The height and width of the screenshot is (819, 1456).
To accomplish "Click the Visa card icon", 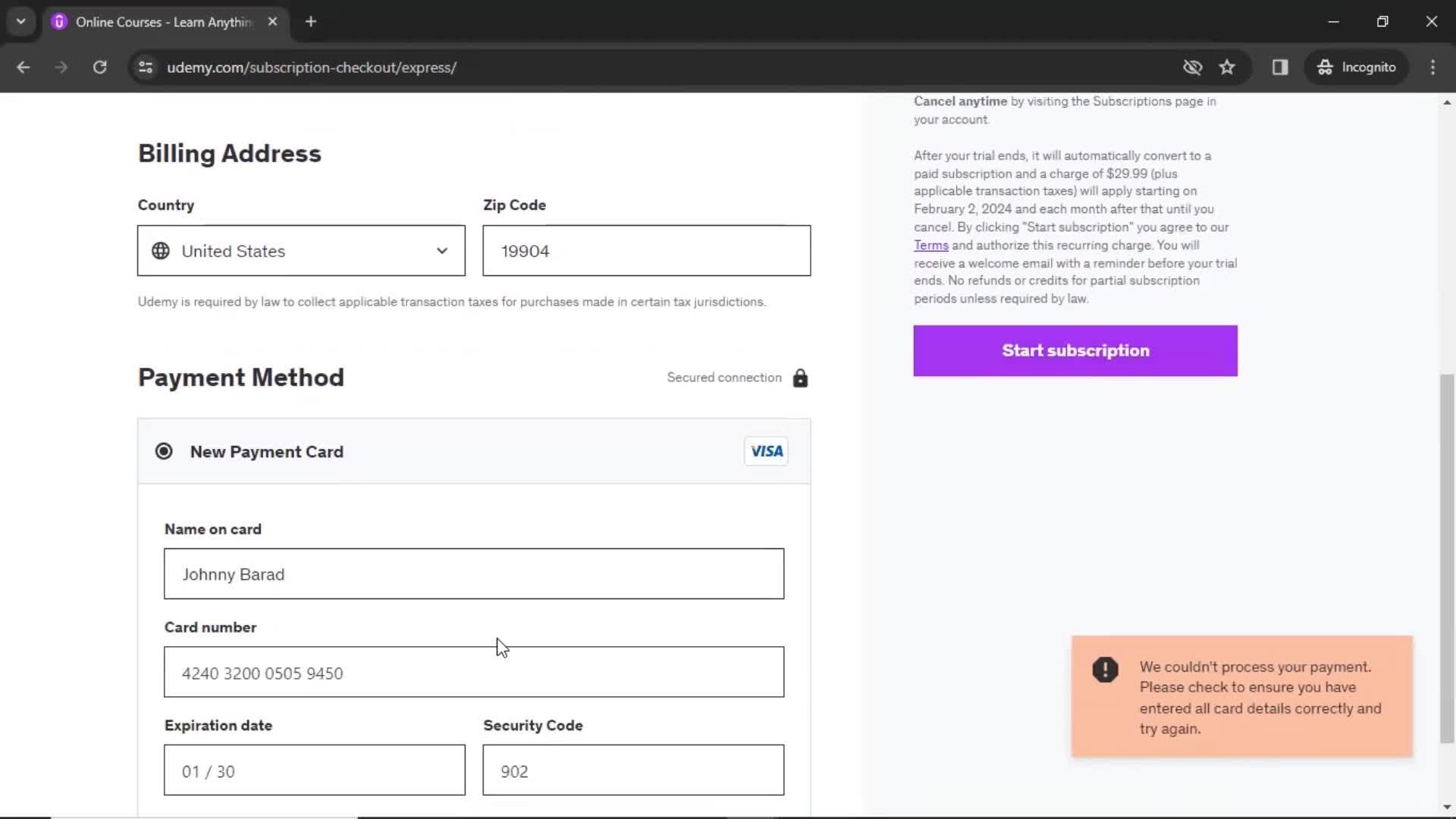I will point(766,451).
